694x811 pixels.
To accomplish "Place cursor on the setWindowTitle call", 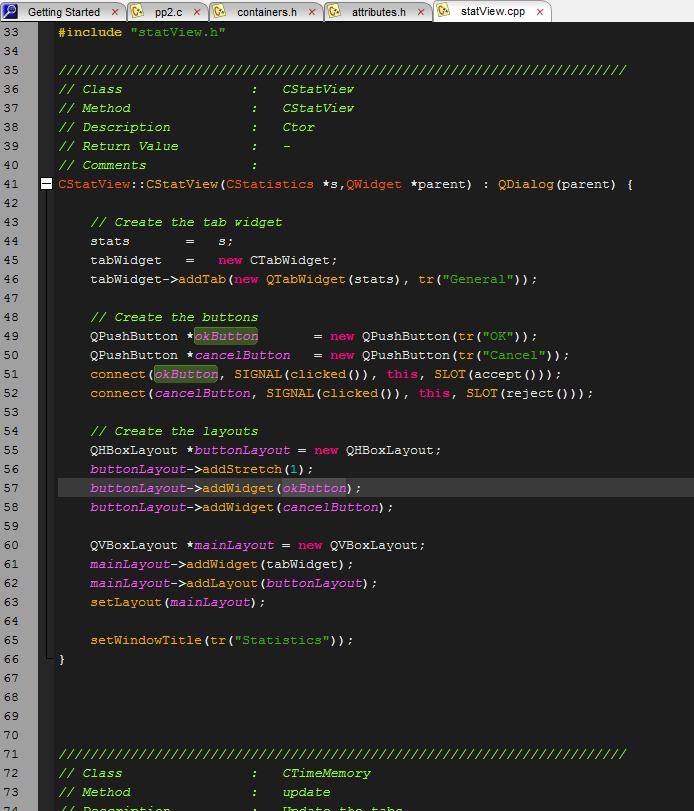I will coord(144,640).
